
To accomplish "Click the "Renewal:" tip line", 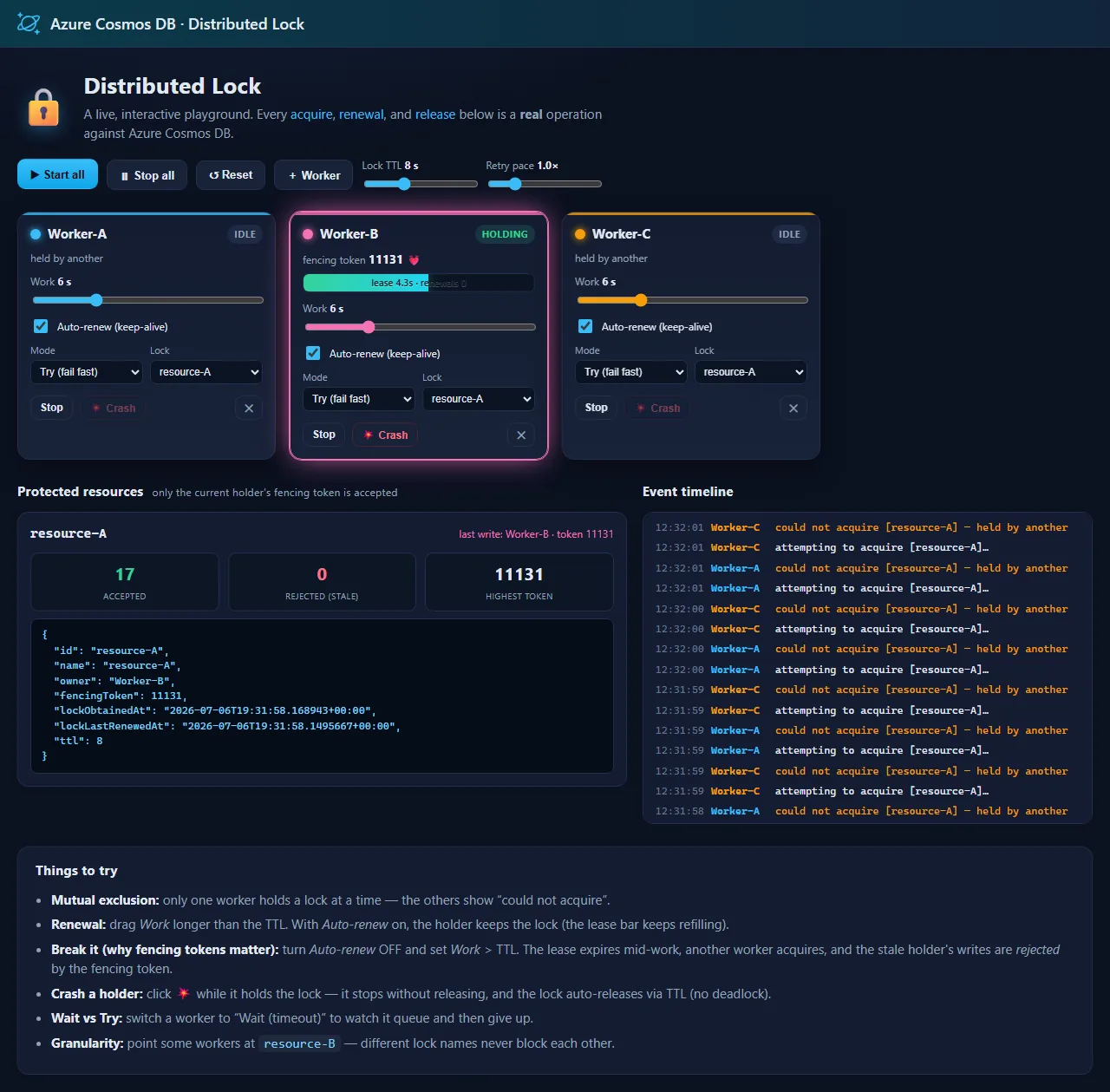I will [x=390, y=925].
